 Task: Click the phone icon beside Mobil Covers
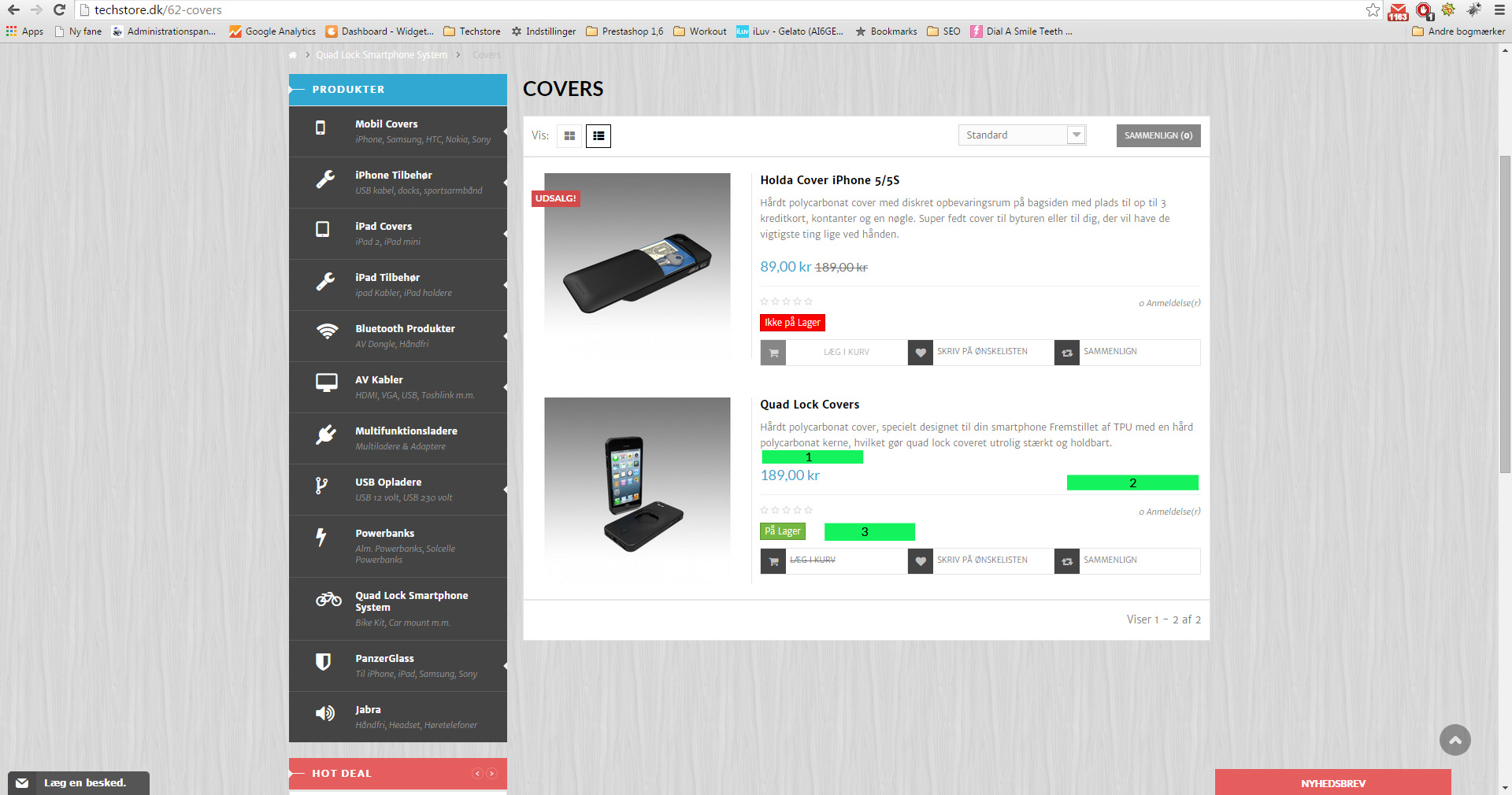[321, 128]
